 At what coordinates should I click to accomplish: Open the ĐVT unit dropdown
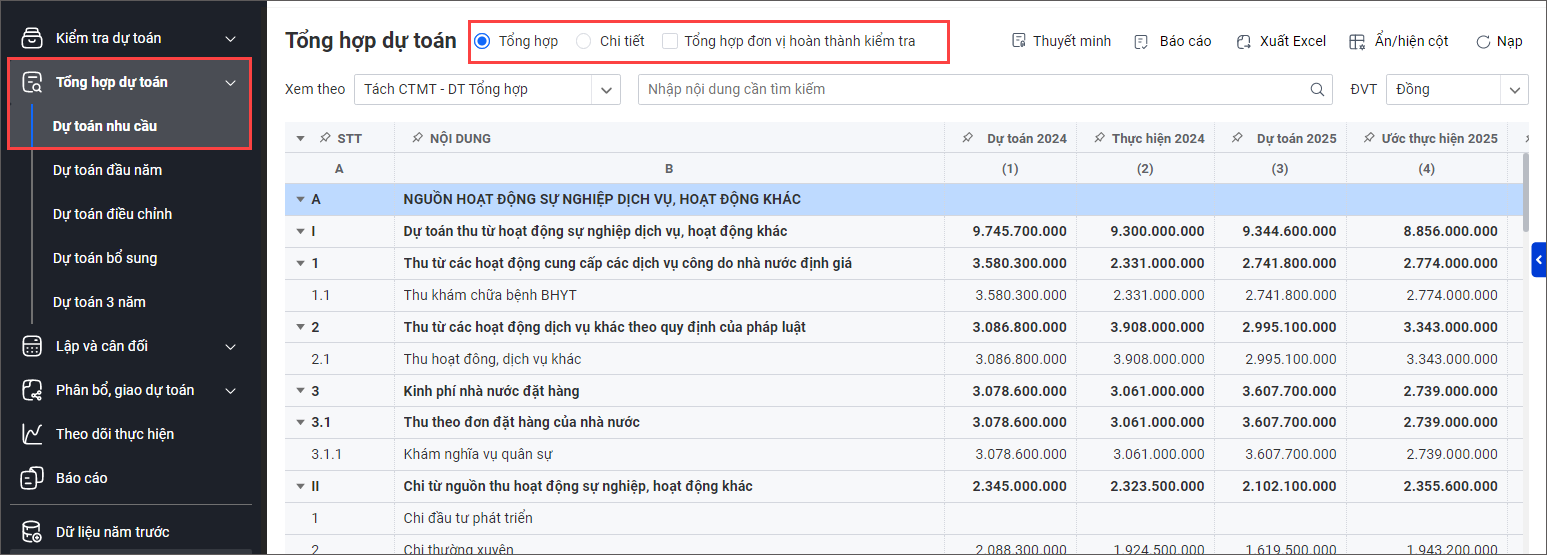(x=1457, y=89)
